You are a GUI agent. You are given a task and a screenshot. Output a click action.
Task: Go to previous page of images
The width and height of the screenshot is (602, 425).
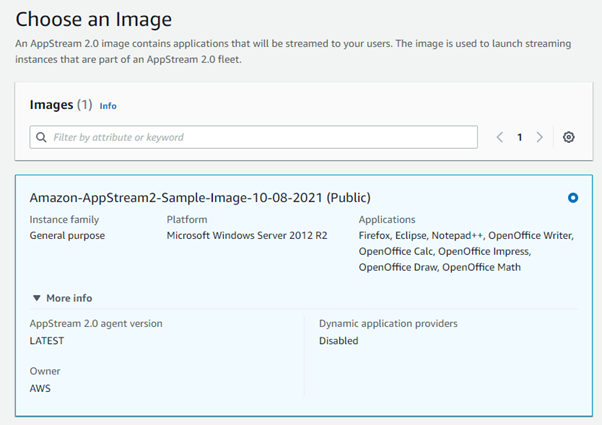click(499, 137)
